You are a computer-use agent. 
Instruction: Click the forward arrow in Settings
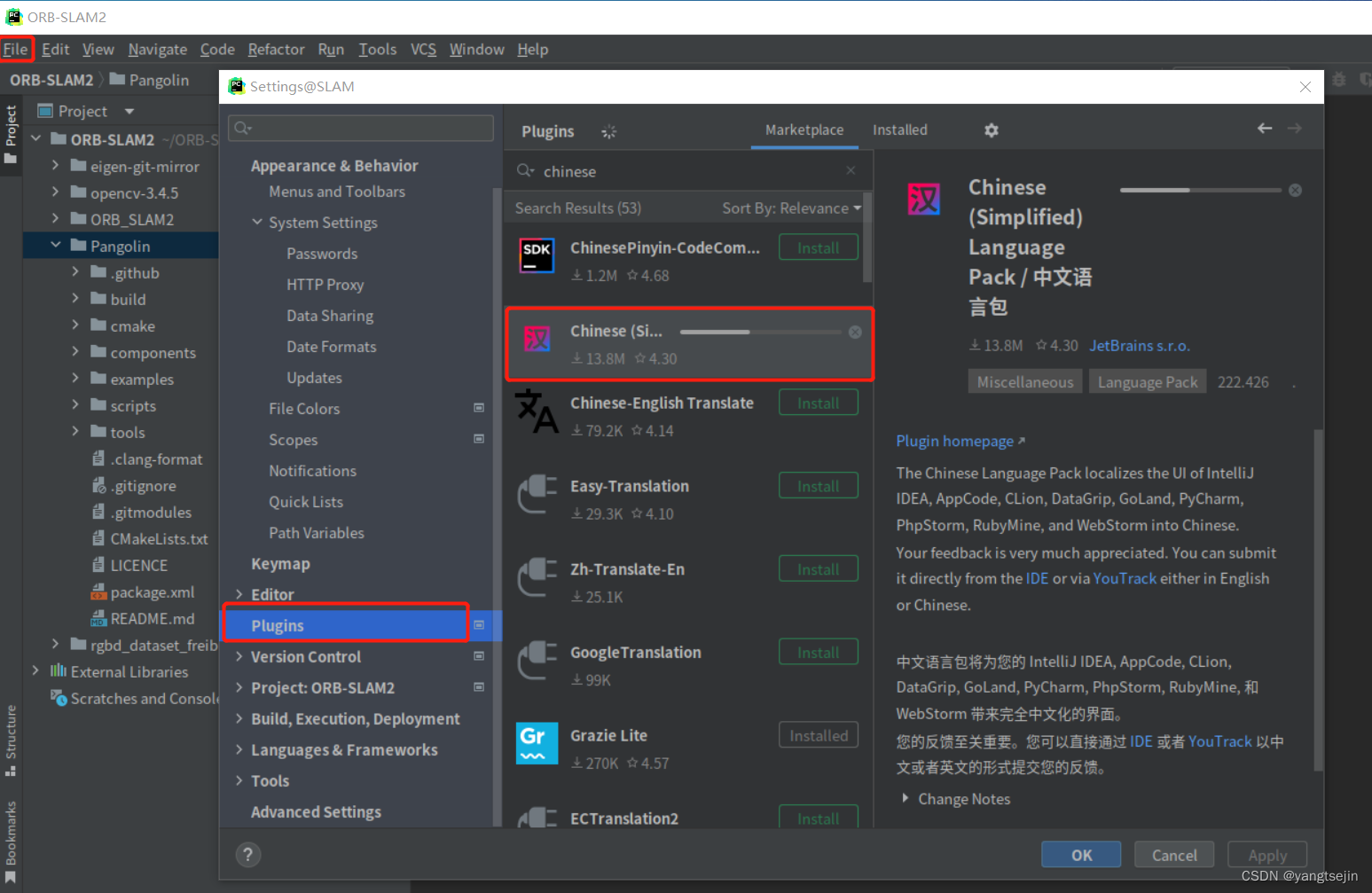point(1295,129)
